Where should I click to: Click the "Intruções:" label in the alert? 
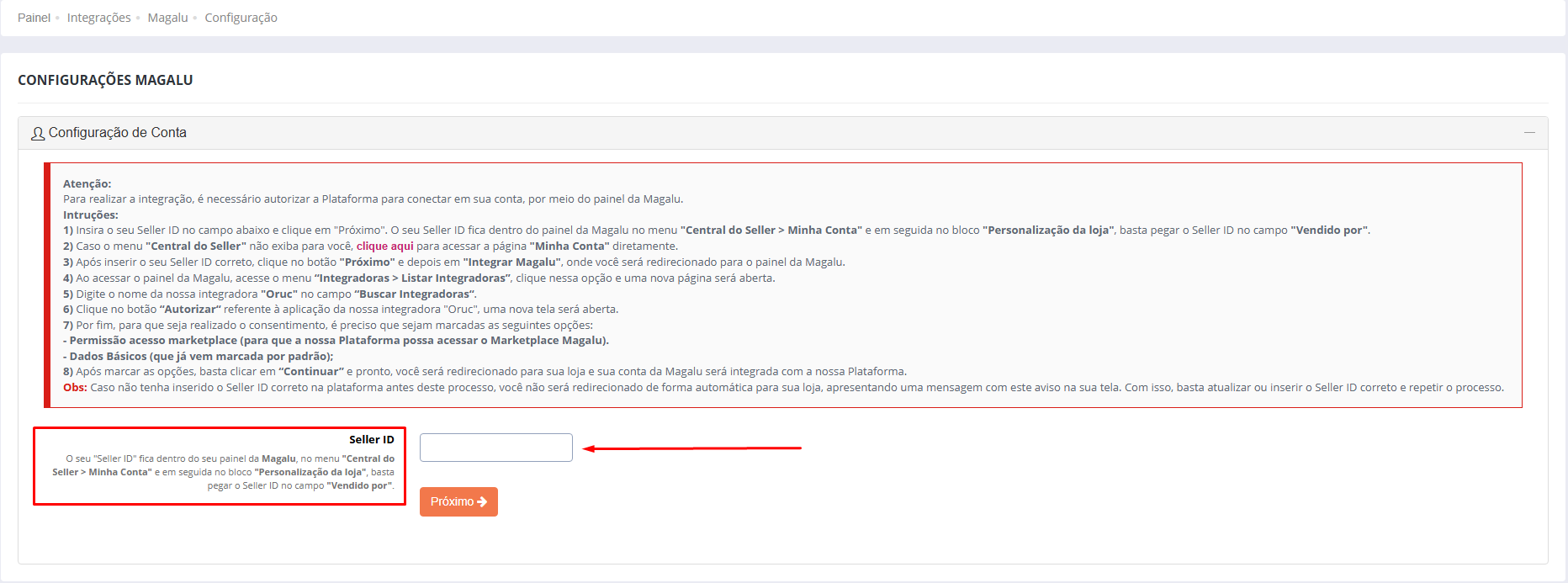pos(90,215)
